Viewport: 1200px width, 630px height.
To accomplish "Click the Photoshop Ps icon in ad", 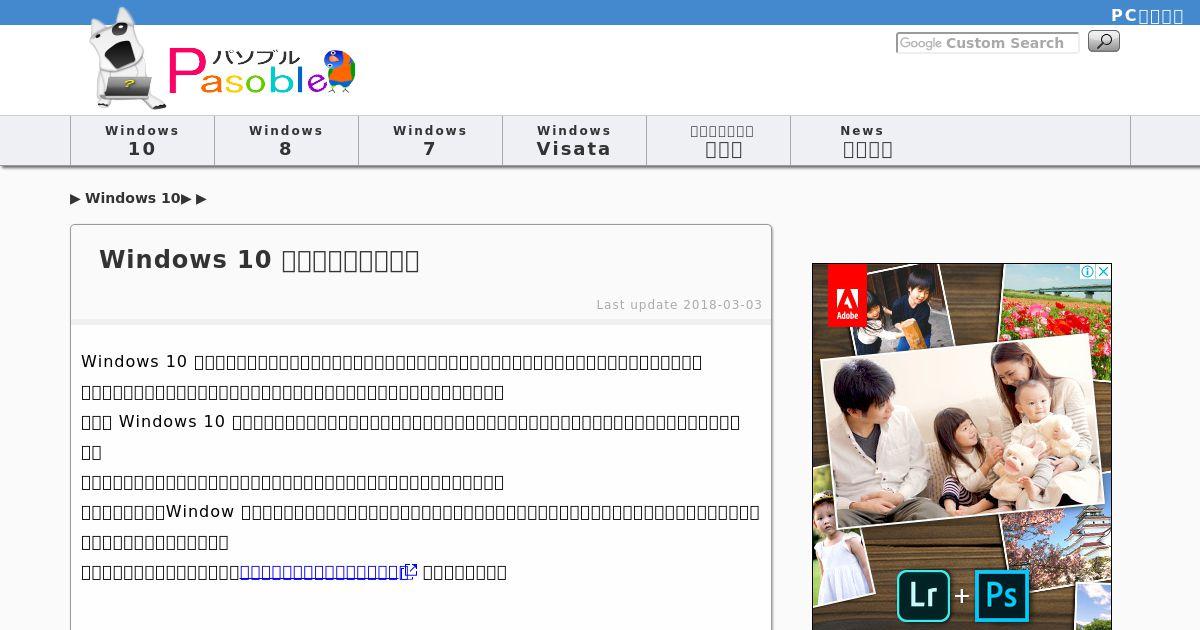I will click(1001, 596).
